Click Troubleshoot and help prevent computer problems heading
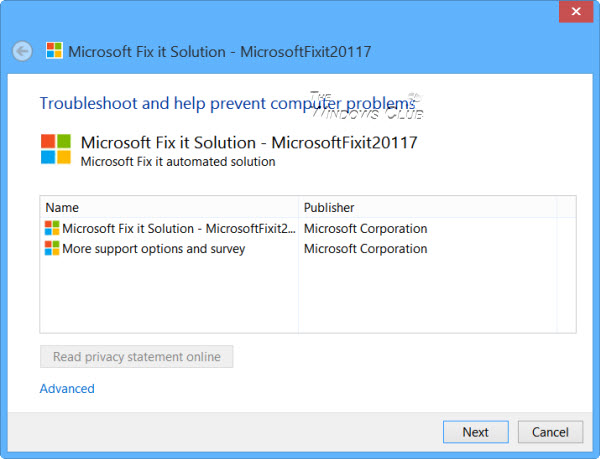 (228, 103)
